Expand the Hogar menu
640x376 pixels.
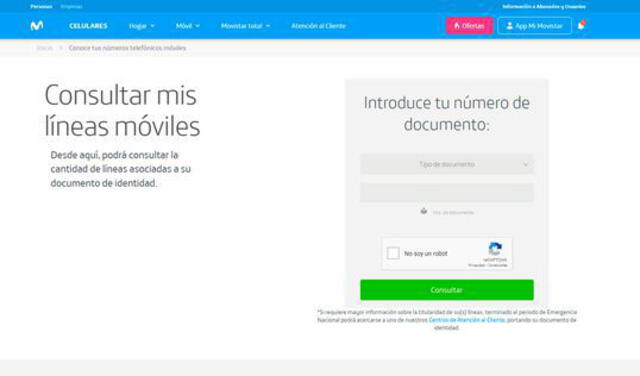click(x=142, y=26)
